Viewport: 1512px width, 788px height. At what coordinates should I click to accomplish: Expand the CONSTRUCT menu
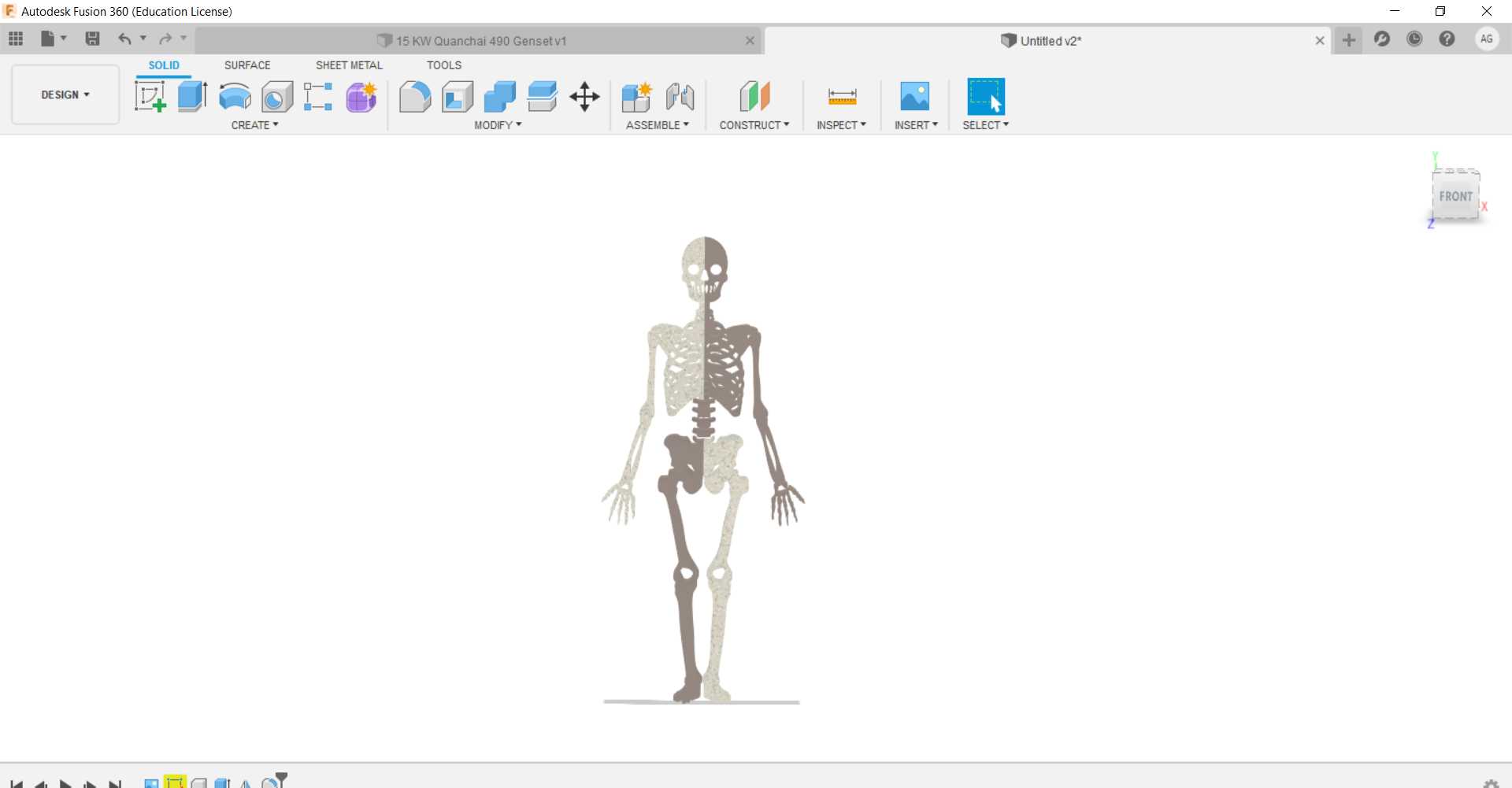click(x=754, y=125)
